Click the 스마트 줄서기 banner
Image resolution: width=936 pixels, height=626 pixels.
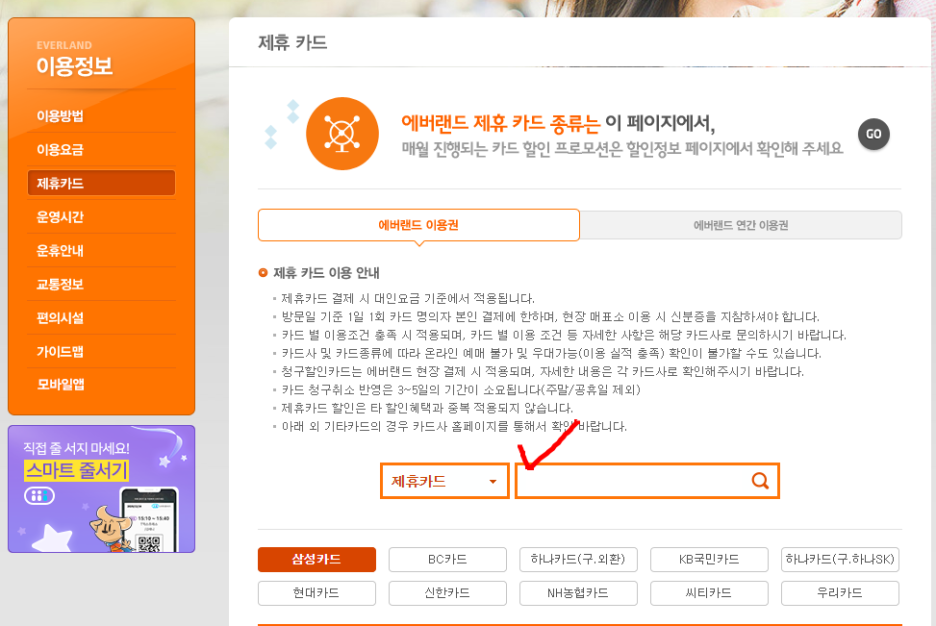(x=101, y=489)
